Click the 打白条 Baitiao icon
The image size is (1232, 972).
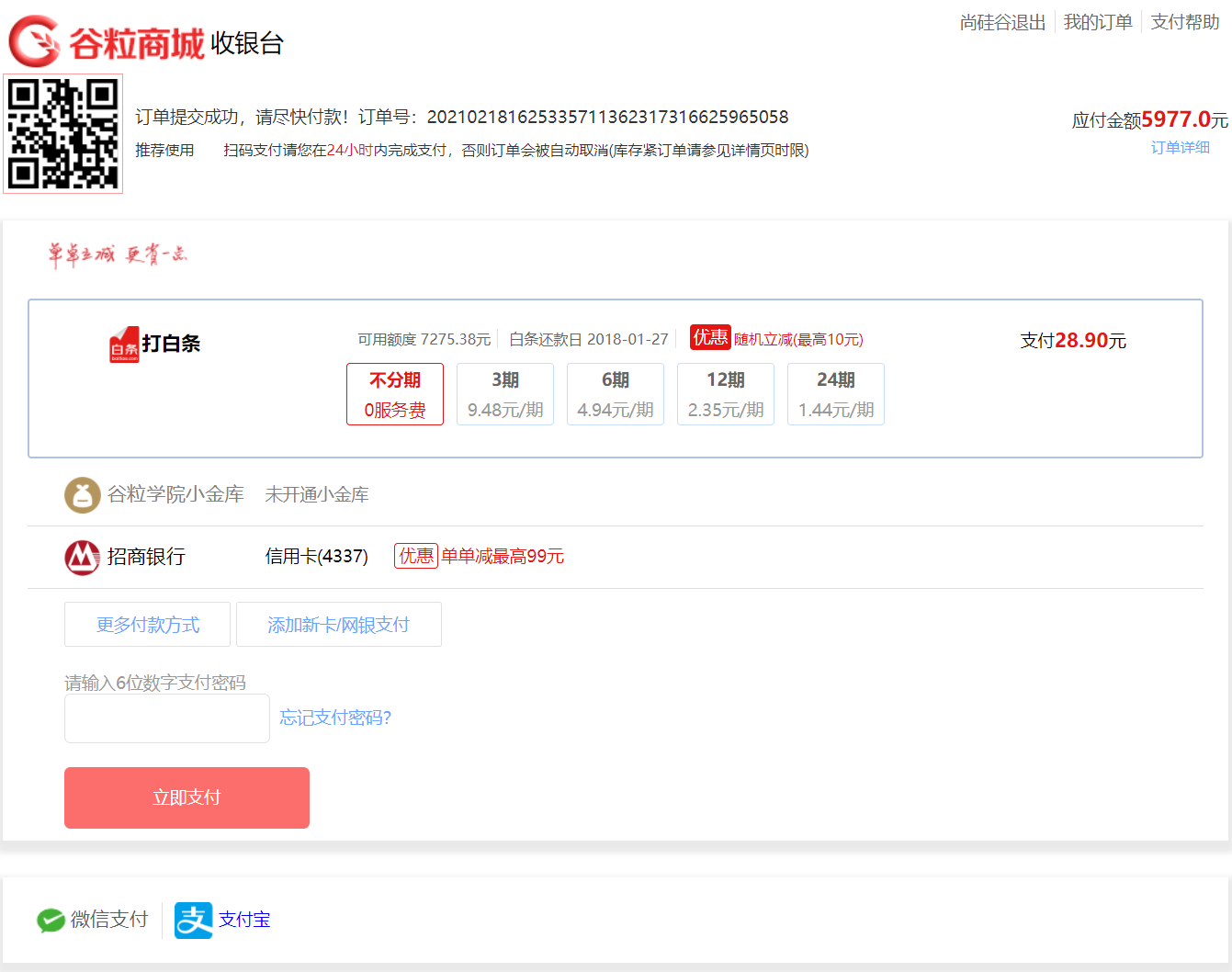pyautogui.click(x=124, y=345)
